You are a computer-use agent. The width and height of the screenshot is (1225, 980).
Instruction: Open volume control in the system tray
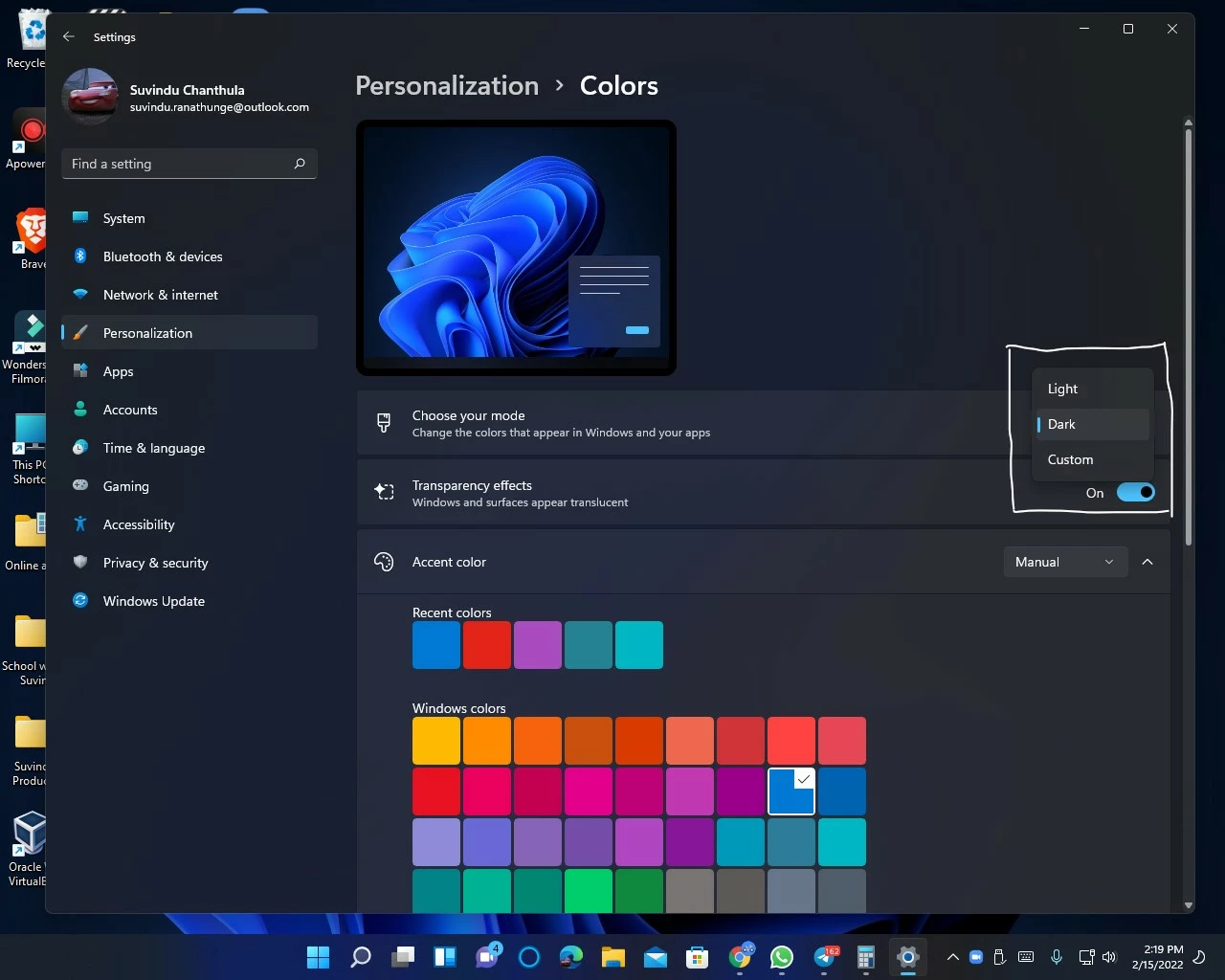1109,957
